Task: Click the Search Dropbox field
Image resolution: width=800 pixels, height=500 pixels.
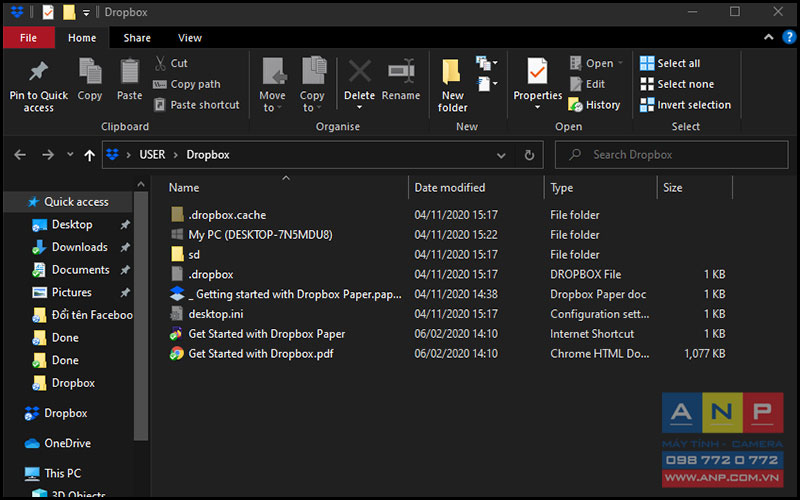Action: [x=671, y=155]
